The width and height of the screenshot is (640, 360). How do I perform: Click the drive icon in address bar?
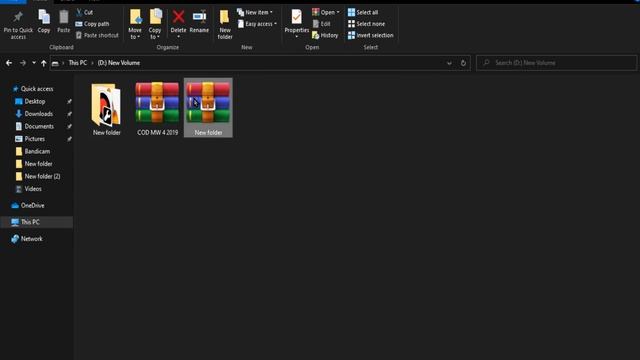[x=55, y=63]
